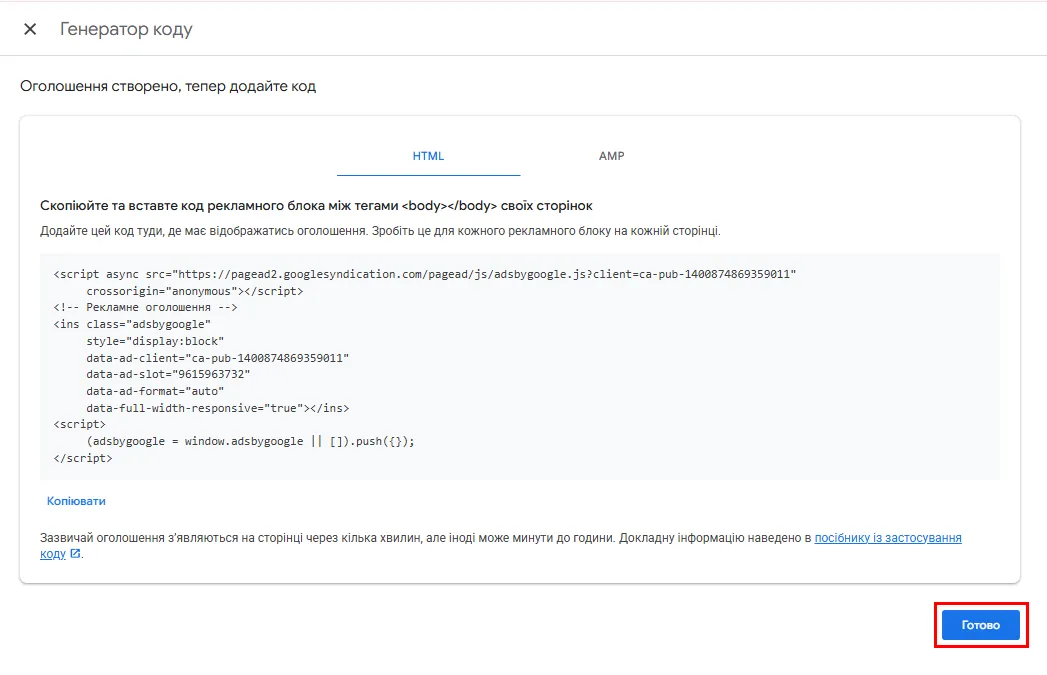Close the Генератор коду dialog
Screen dimensions: 1047x675
coord(29,28)
